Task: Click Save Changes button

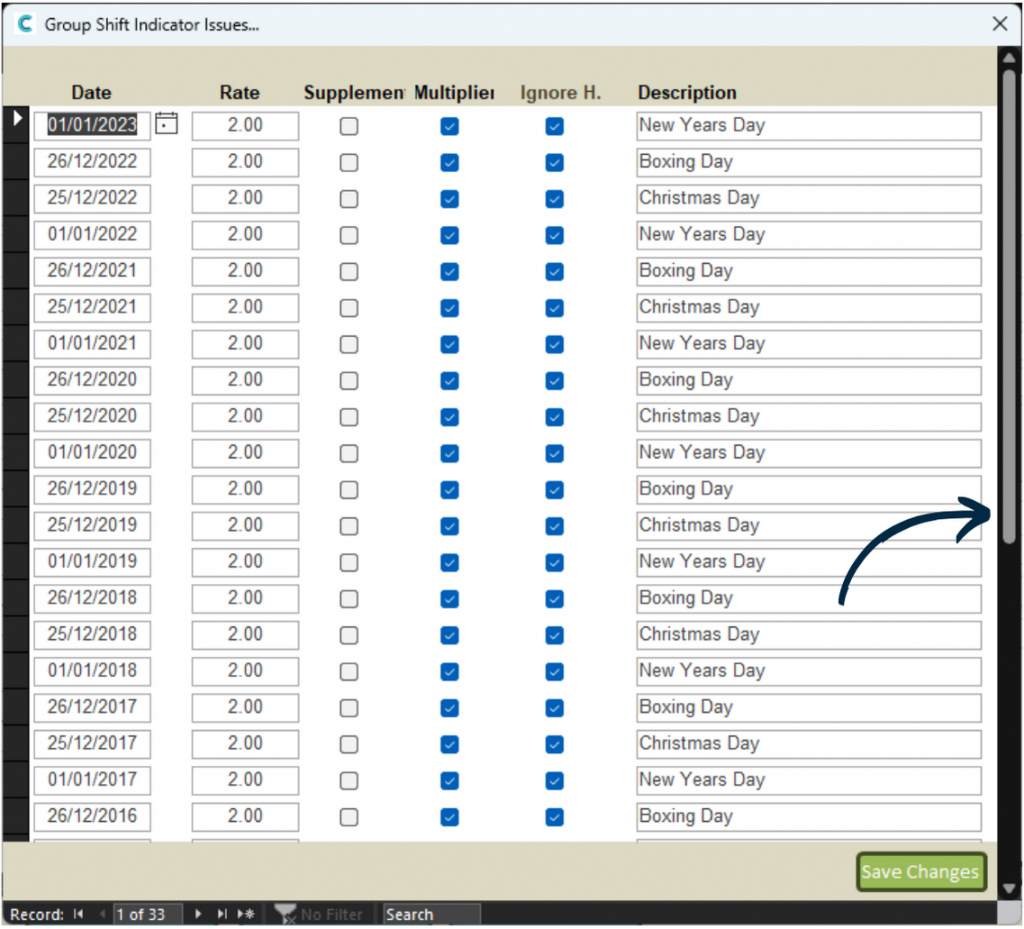Action: tap(920, 872)
